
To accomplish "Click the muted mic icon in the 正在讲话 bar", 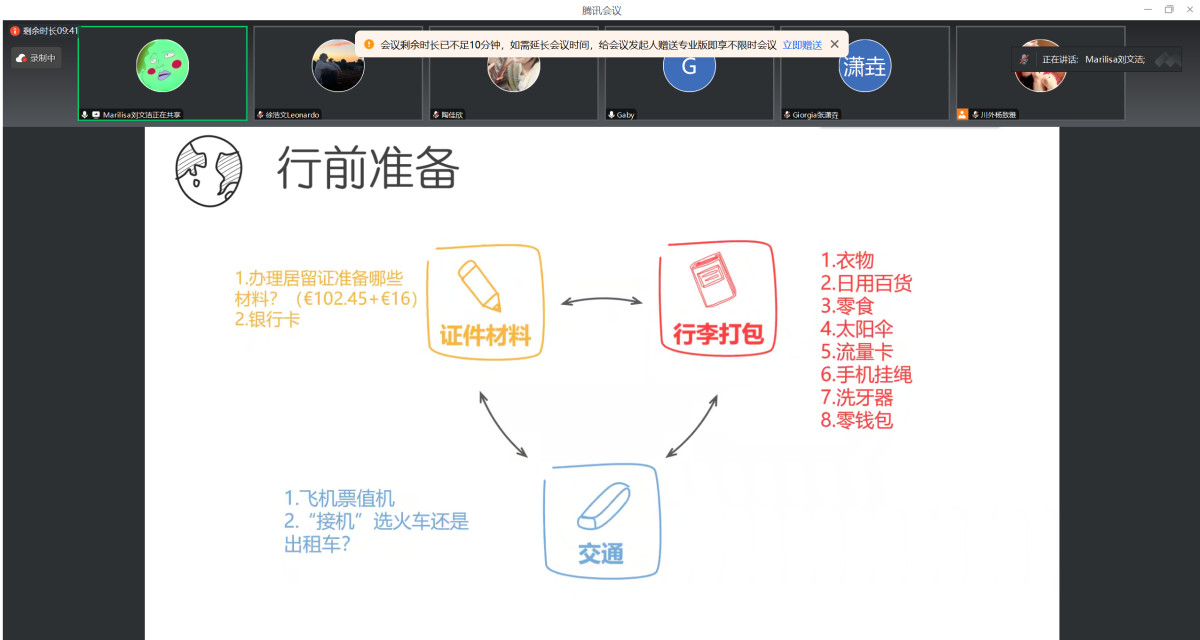I will pyautogui.click(x=1024, y=59).
